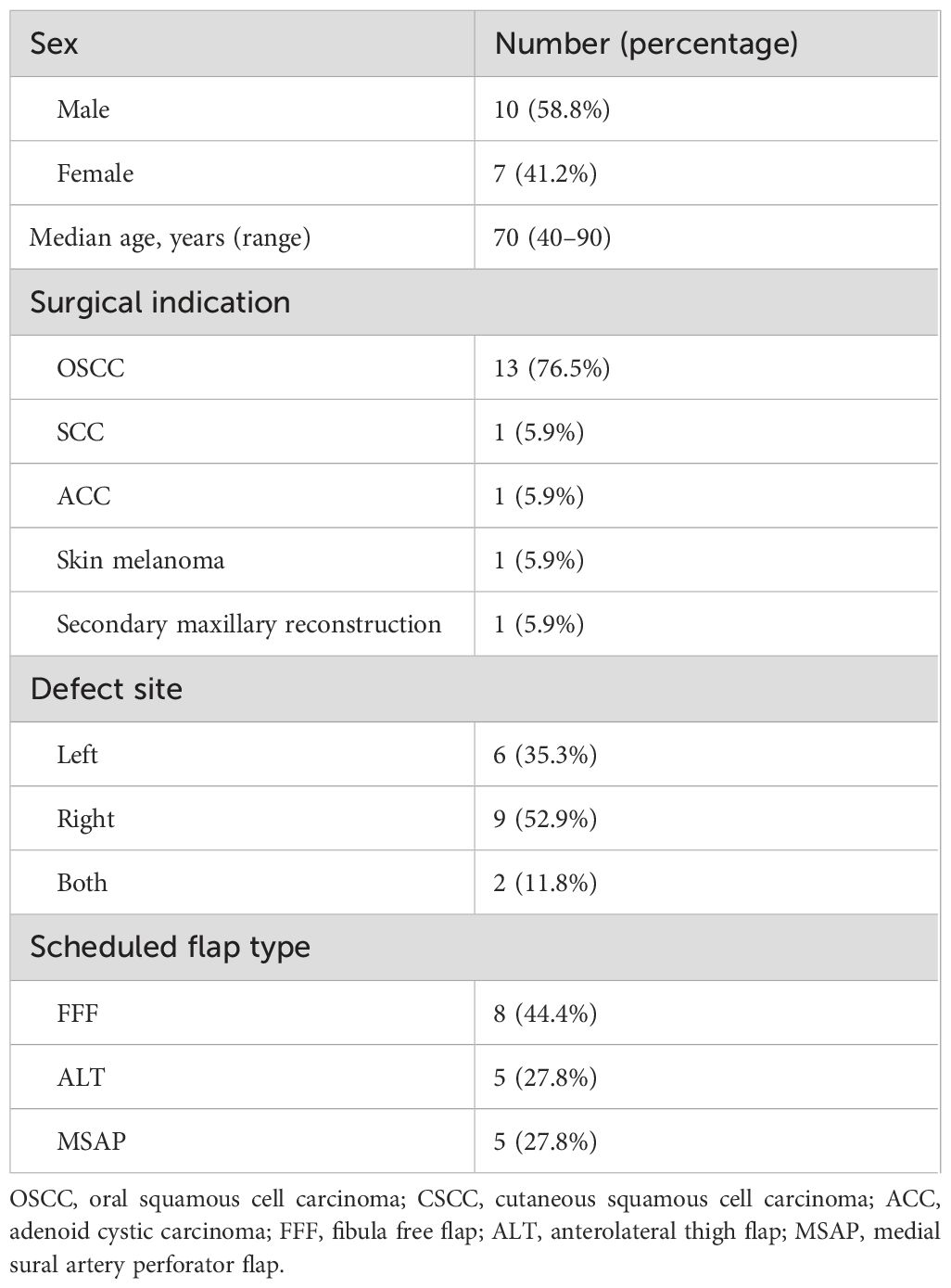951x1288 pixels.
Task: Select the Secondary maxillary reconstruction label
Action: (x=248, y=624)
